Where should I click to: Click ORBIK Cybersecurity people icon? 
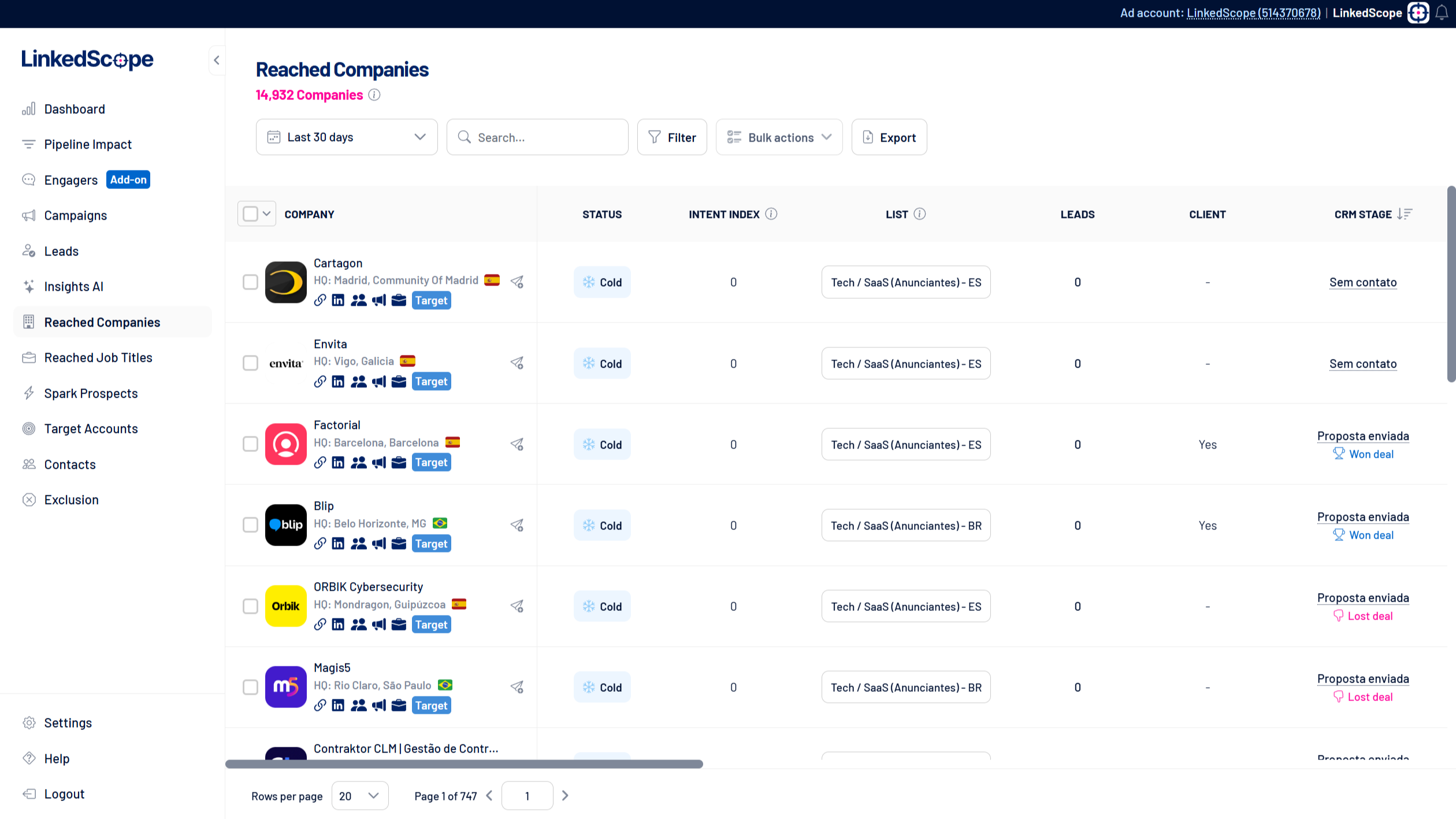[359, 624]
